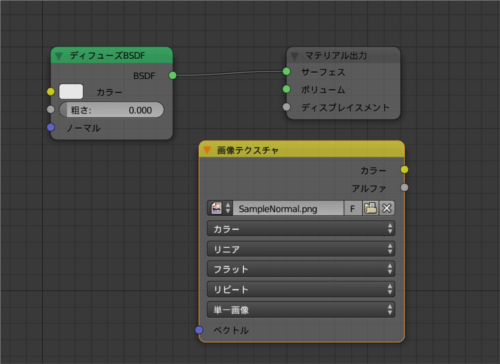
Task: Click the アルファ output socket
Action: tap(404, 187)
